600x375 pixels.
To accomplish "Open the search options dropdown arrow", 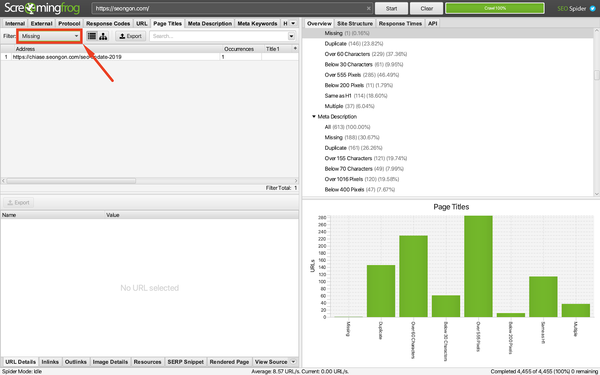I will tap(292, 36).
